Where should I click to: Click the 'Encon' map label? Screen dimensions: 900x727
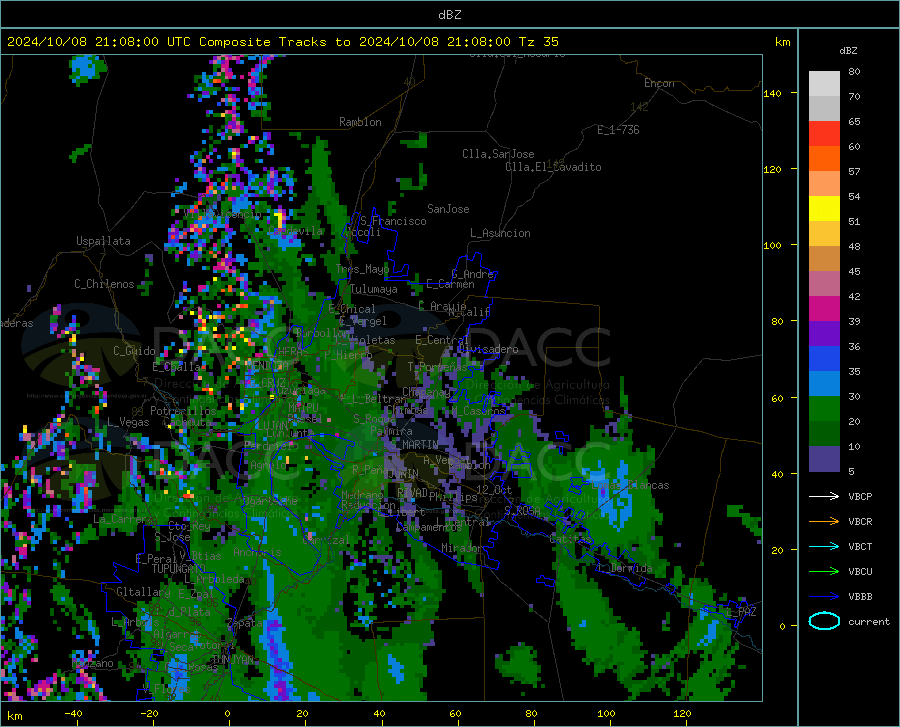659,83
